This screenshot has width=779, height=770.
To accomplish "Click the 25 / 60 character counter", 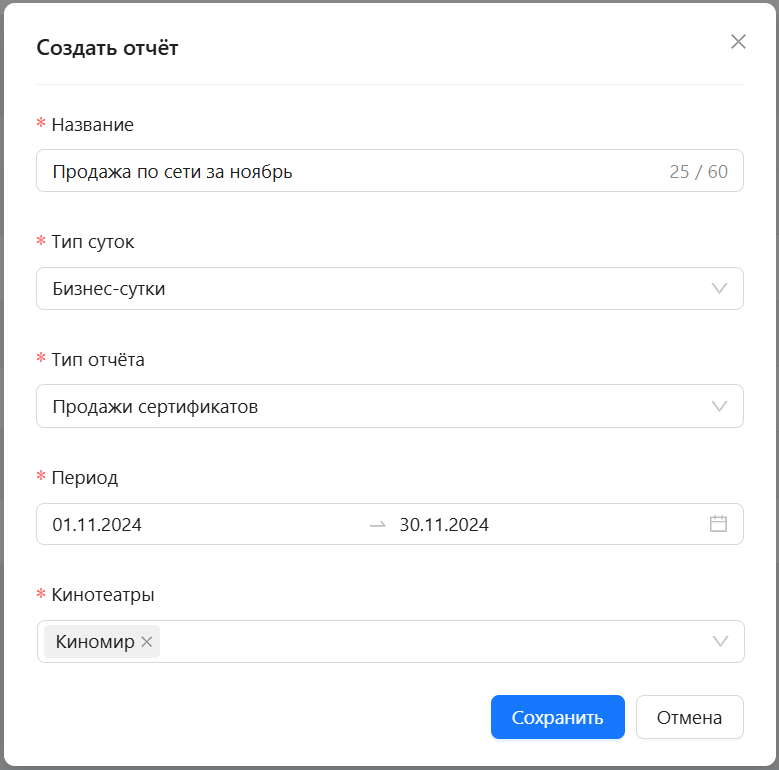I will click(699, 171).
